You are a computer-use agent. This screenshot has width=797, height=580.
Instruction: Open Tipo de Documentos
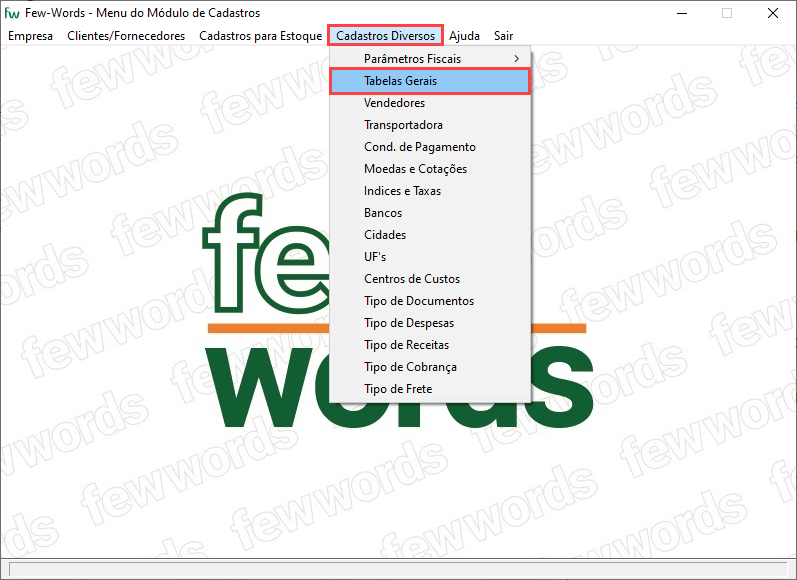point(430,301)
